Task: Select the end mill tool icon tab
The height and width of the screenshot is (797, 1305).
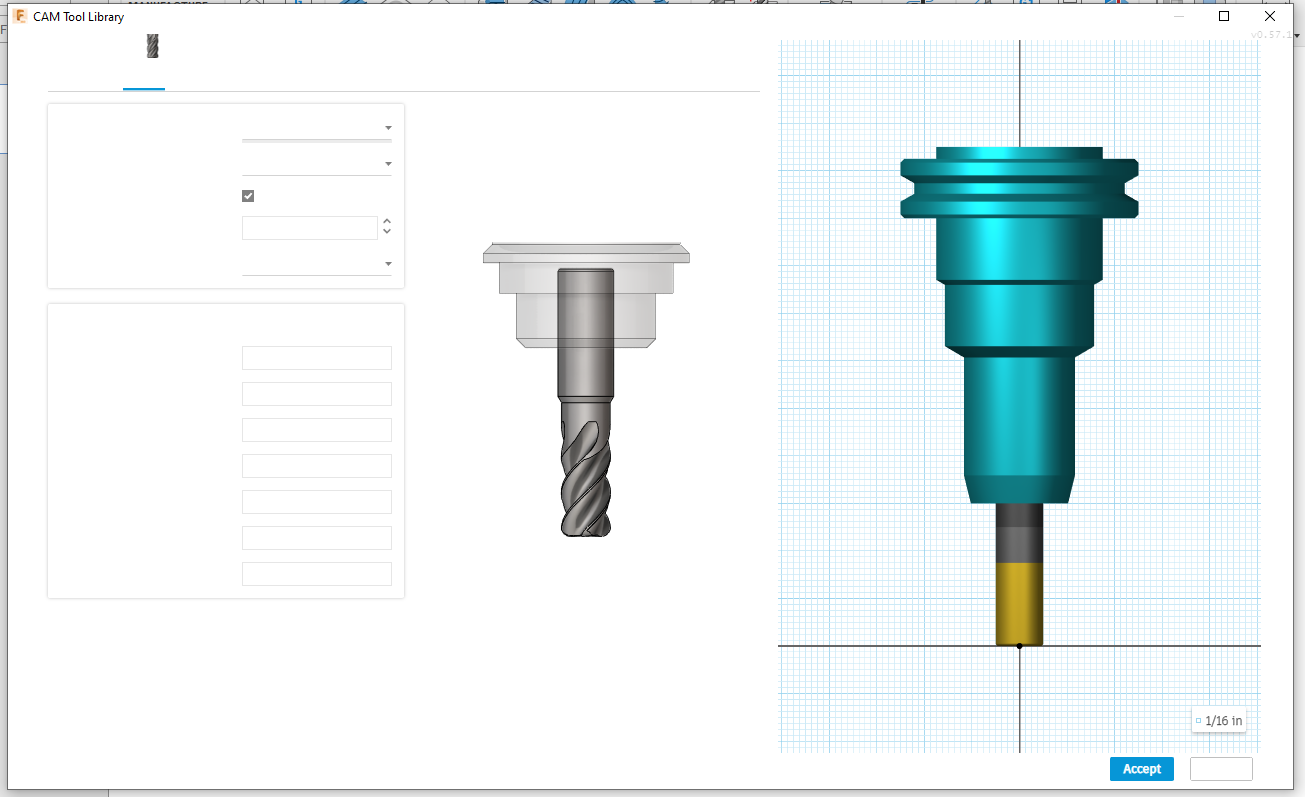Action: click(152, 45)
